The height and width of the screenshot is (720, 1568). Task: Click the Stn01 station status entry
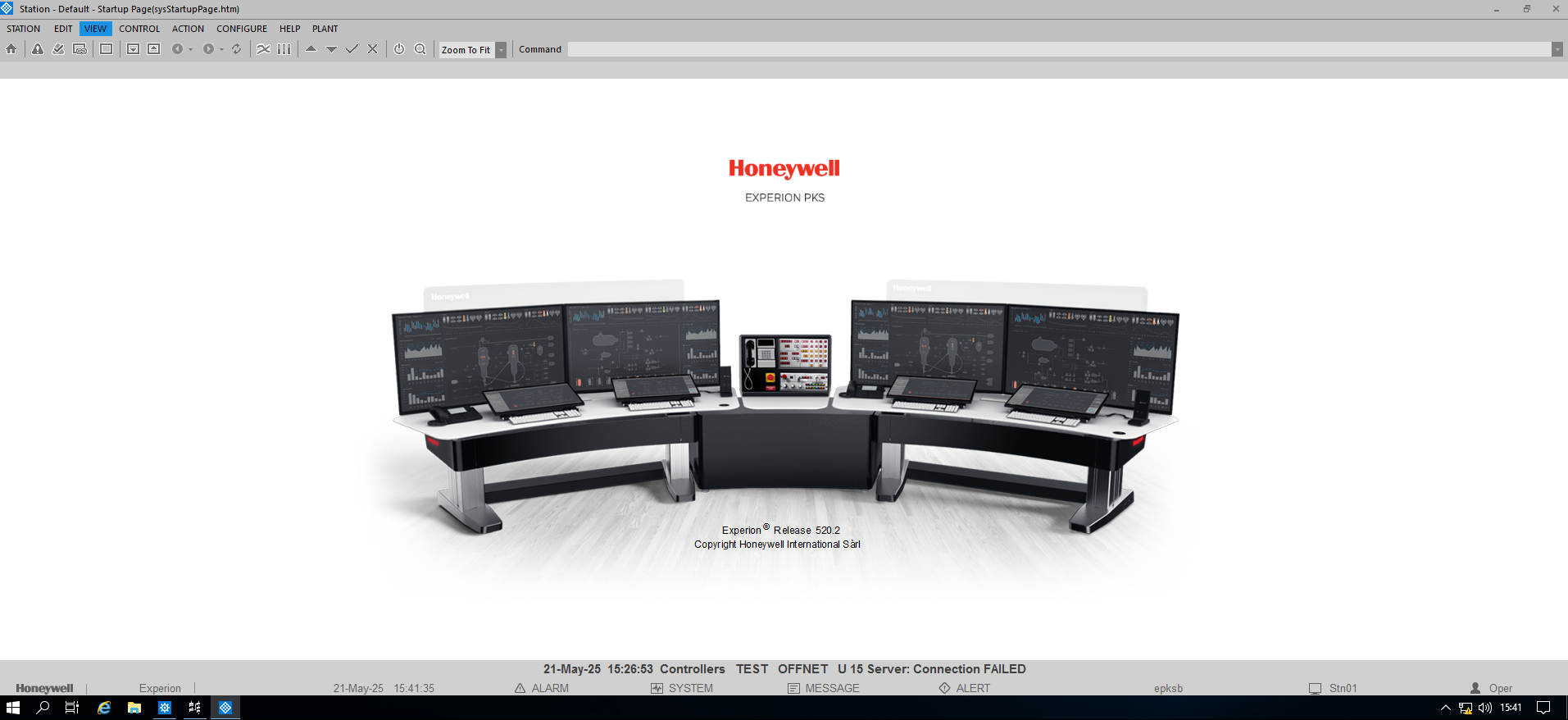click(x=1334, y=688)
